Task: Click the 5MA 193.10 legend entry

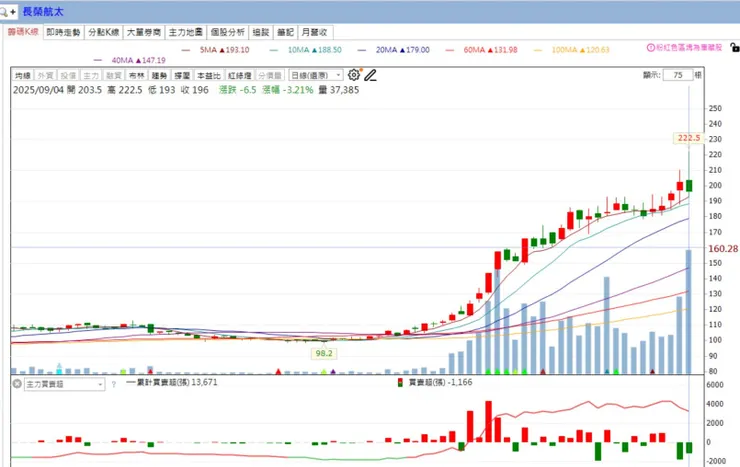Action: pos(215,50)
